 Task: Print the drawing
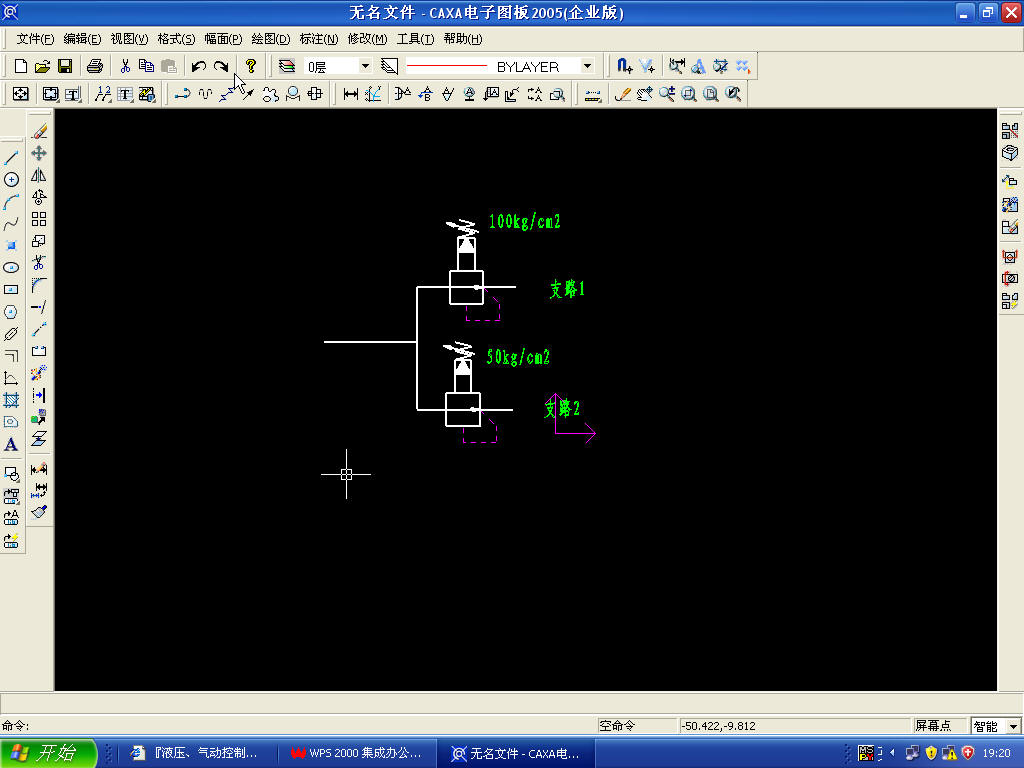click(95, 66)
